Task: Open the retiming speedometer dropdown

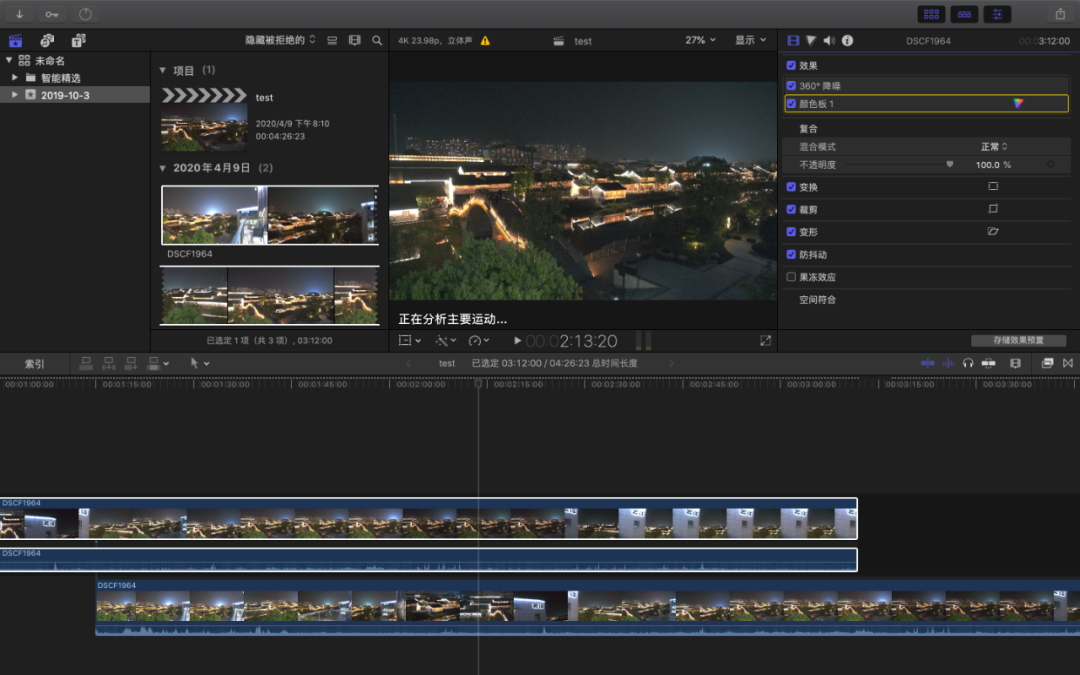Action: [479, 340]
